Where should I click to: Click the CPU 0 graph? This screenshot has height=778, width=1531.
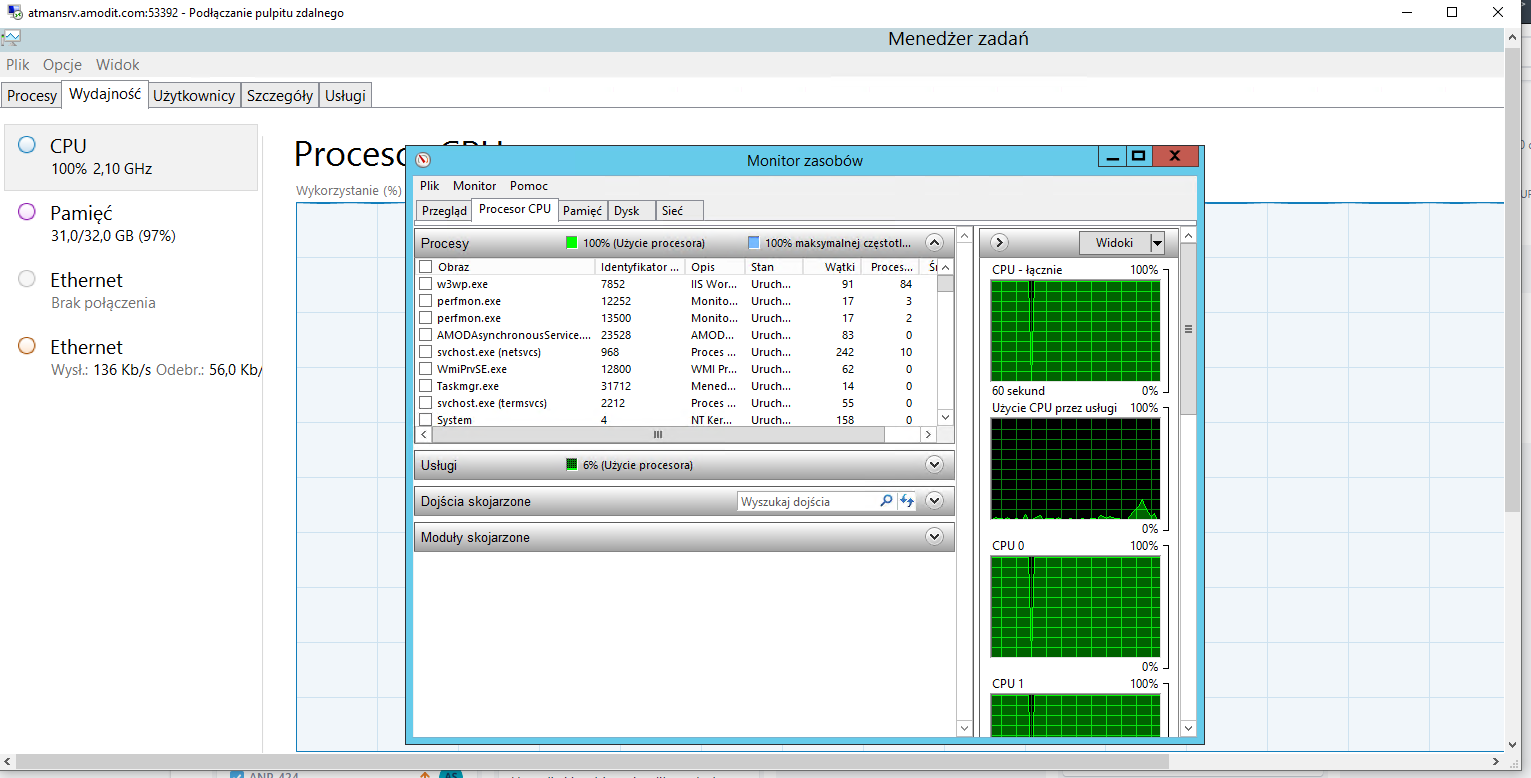1076,607
